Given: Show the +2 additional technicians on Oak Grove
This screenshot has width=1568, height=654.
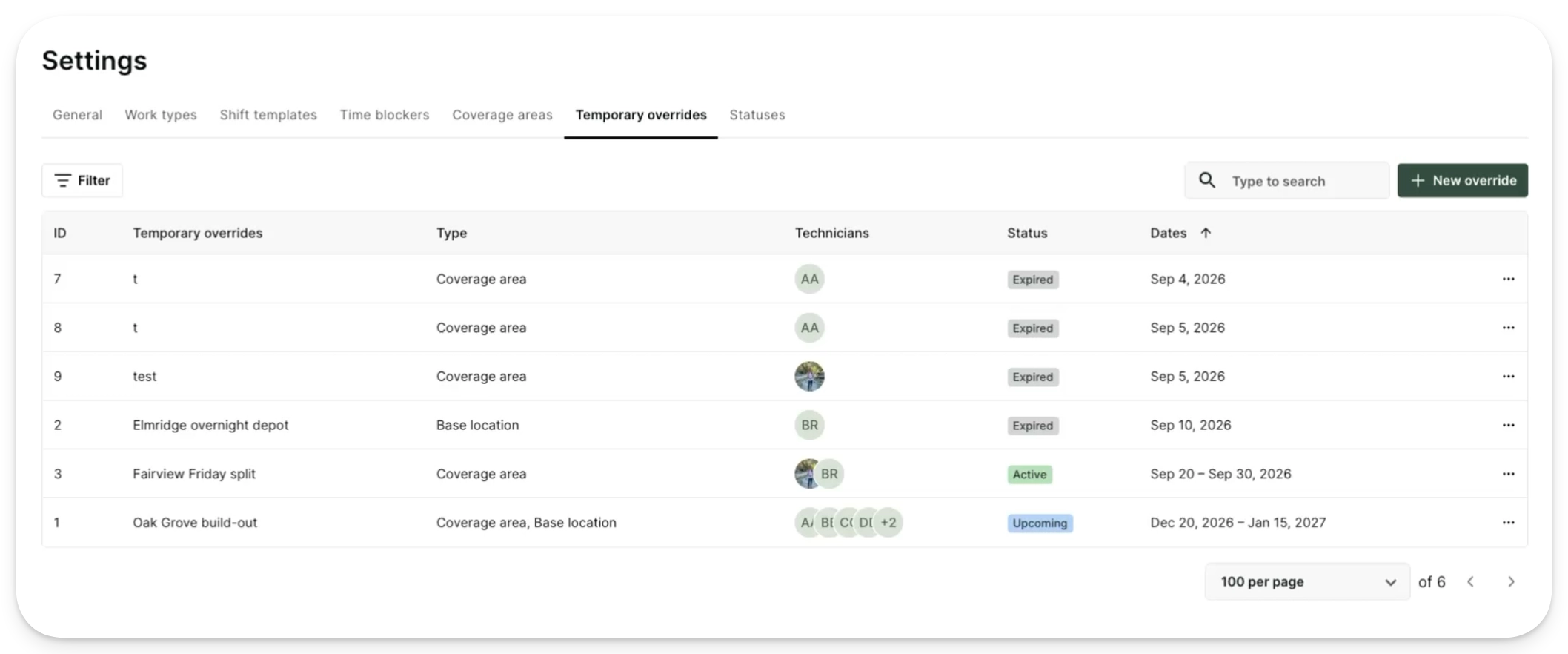Looking at the screenshot, I should coord(888,523).
